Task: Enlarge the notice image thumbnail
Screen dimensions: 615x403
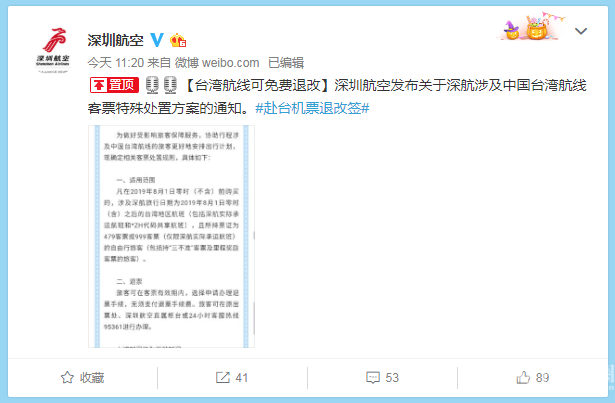Action: (x=171, y=236)
